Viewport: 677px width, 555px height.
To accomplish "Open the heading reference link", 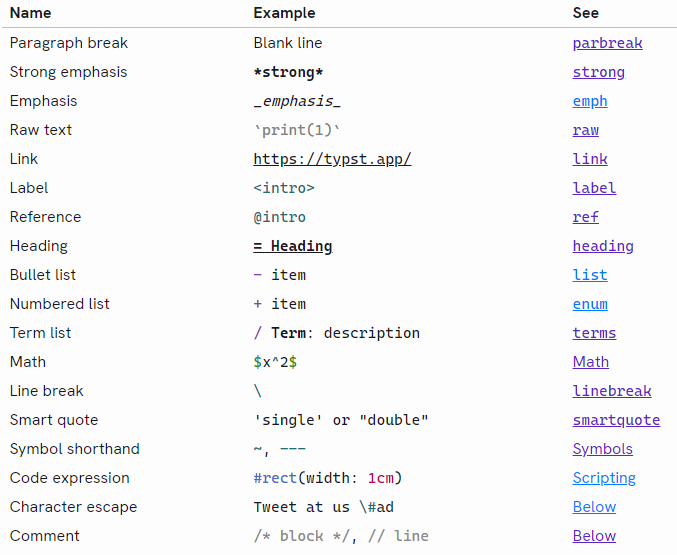I will click(603, 246).
